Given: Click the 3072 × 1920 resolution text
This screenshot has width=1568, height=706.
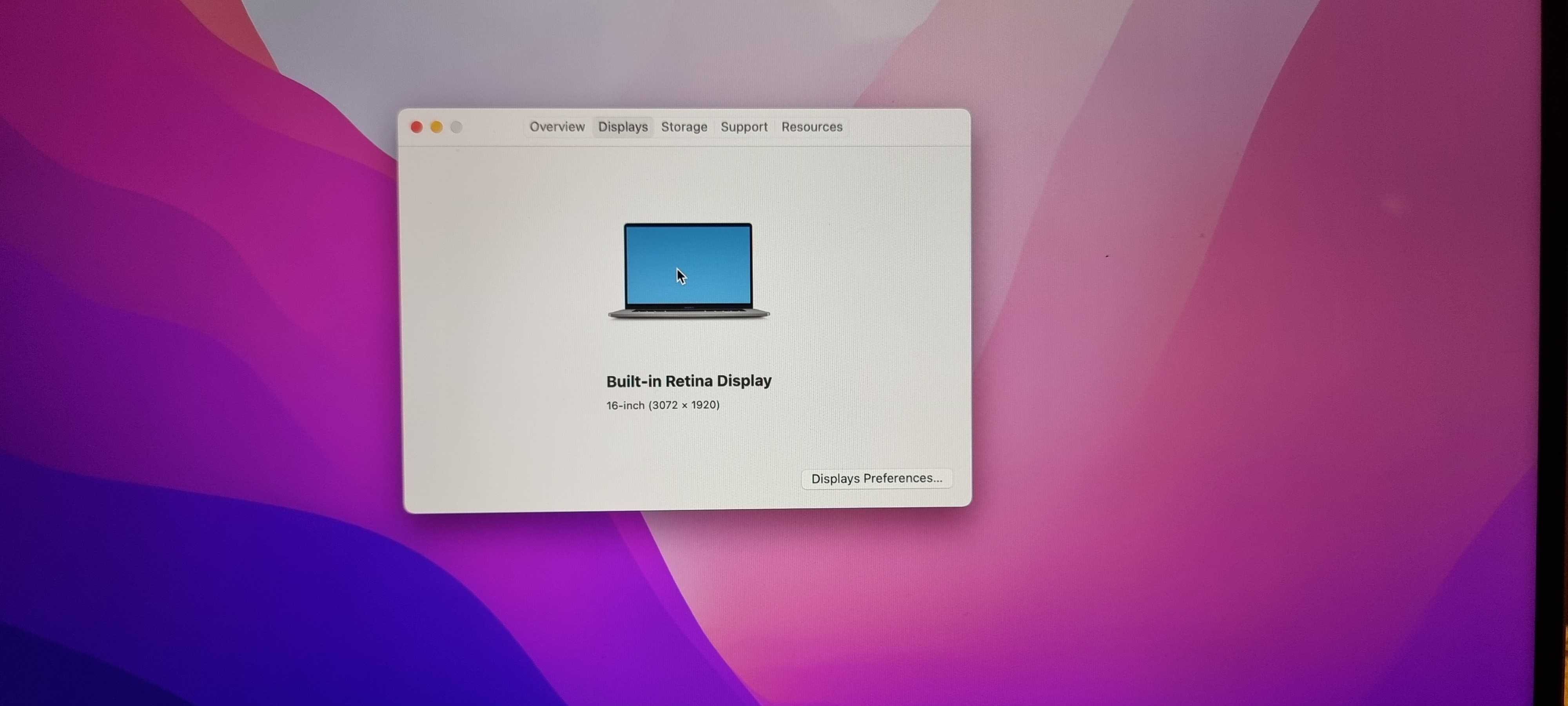Looking at the screenshot, I should (684, 406).
